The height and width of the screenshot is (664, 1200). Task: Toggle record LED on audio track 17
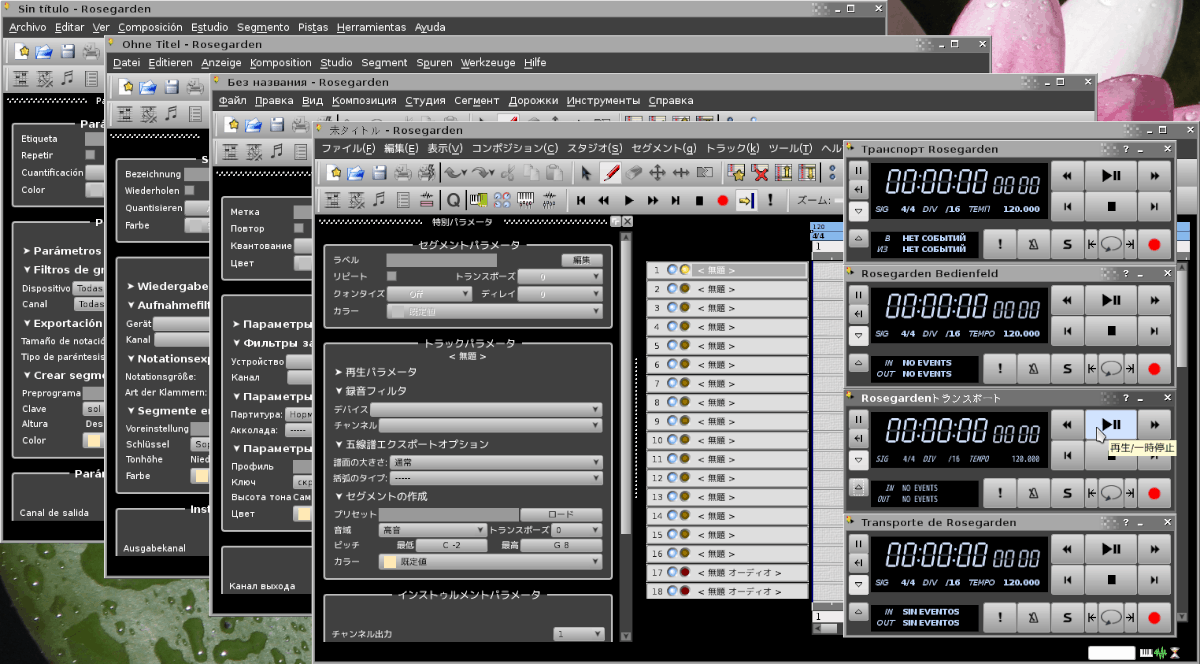(685, 573)
